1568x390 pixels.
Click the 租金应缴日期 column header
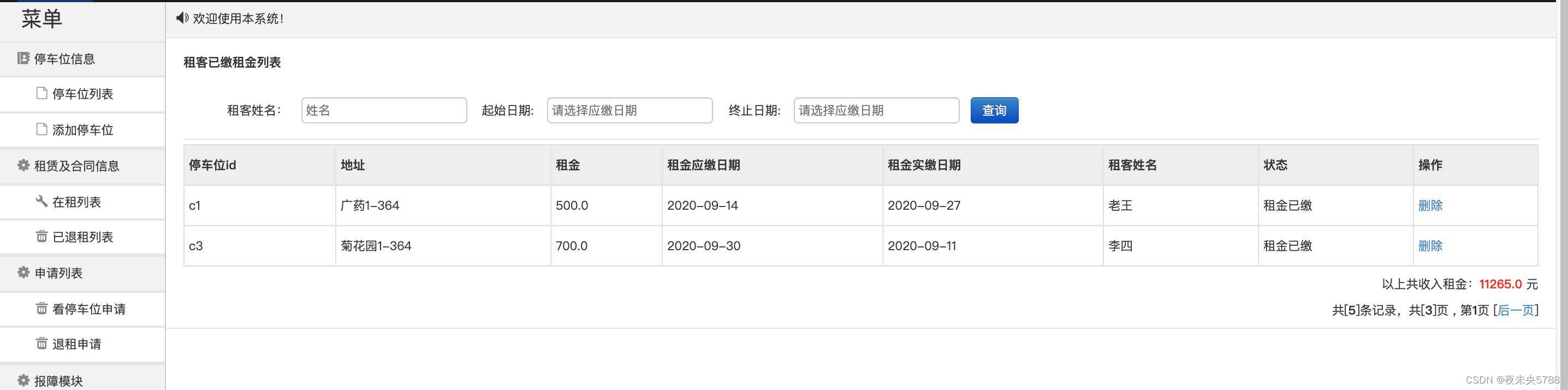(772, 165)
